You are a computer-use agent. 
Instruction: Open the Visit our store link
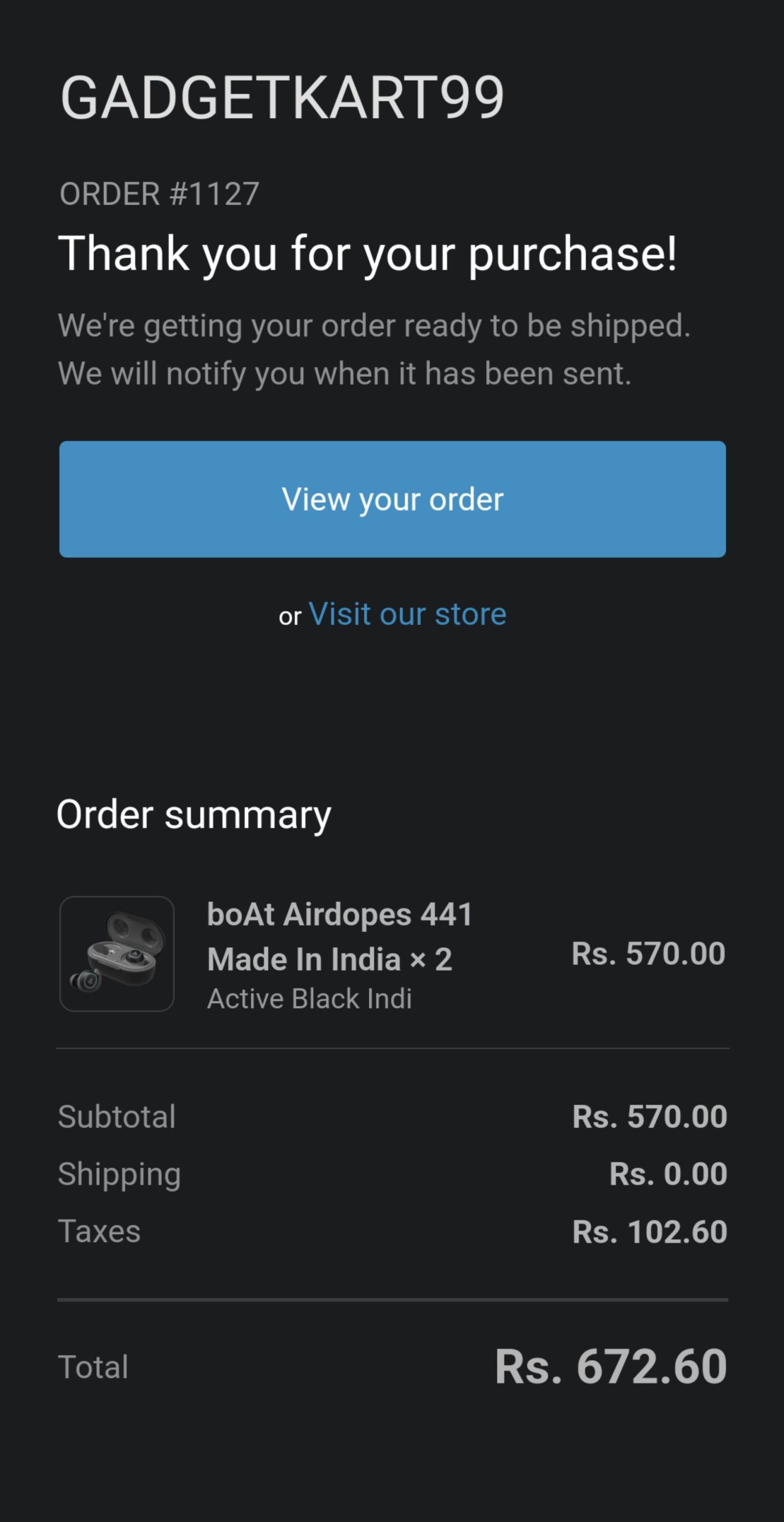[x=407, y=614]
